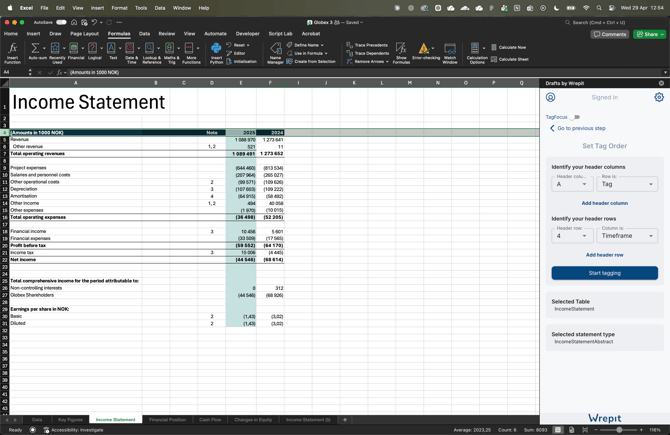The image size is (670, 435).
Task: Open the 'Row is' dropdown showing Tag
Action: [627, 184]
